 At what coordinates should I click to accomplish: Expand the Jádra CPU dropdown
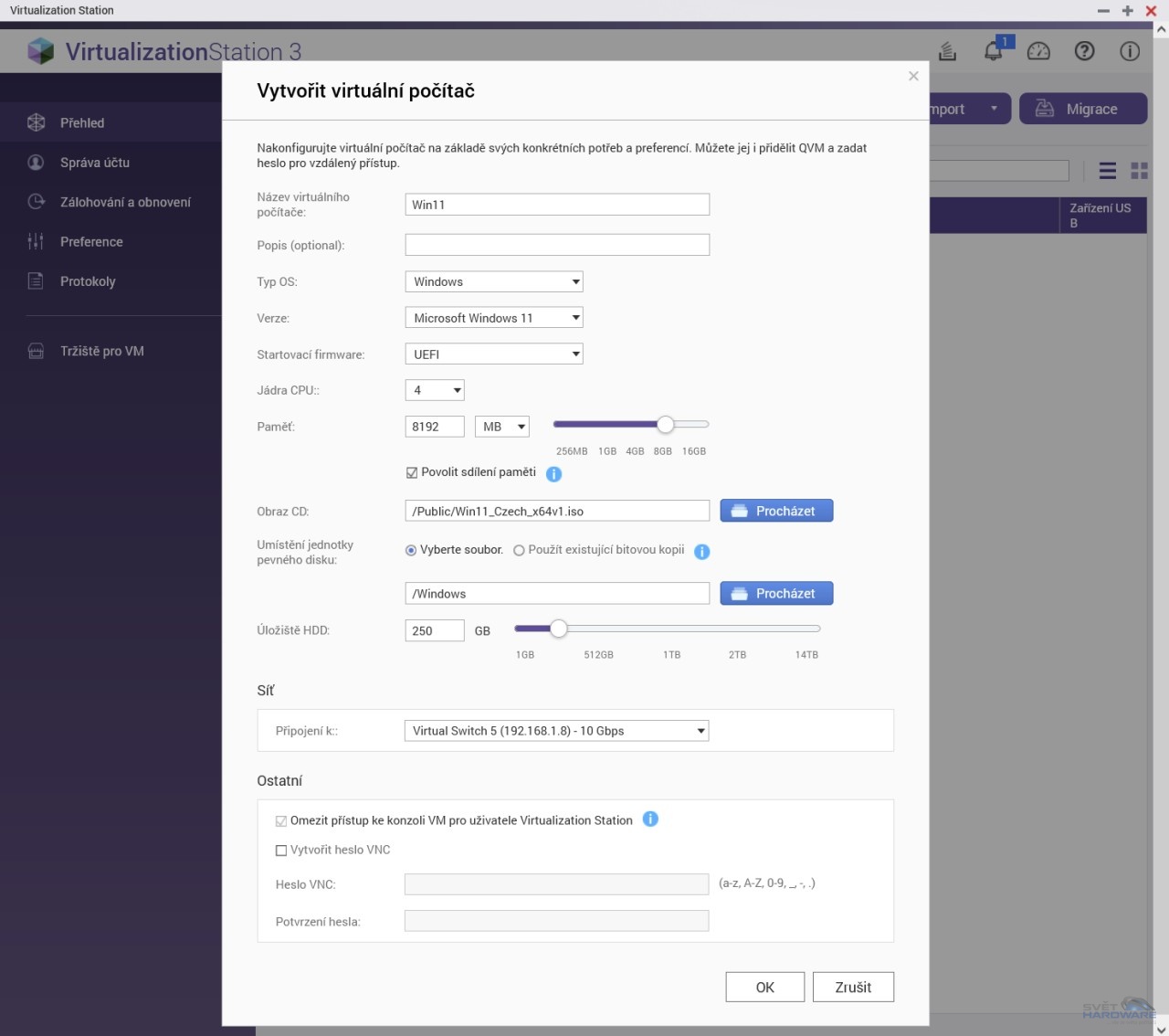(435, 391)
